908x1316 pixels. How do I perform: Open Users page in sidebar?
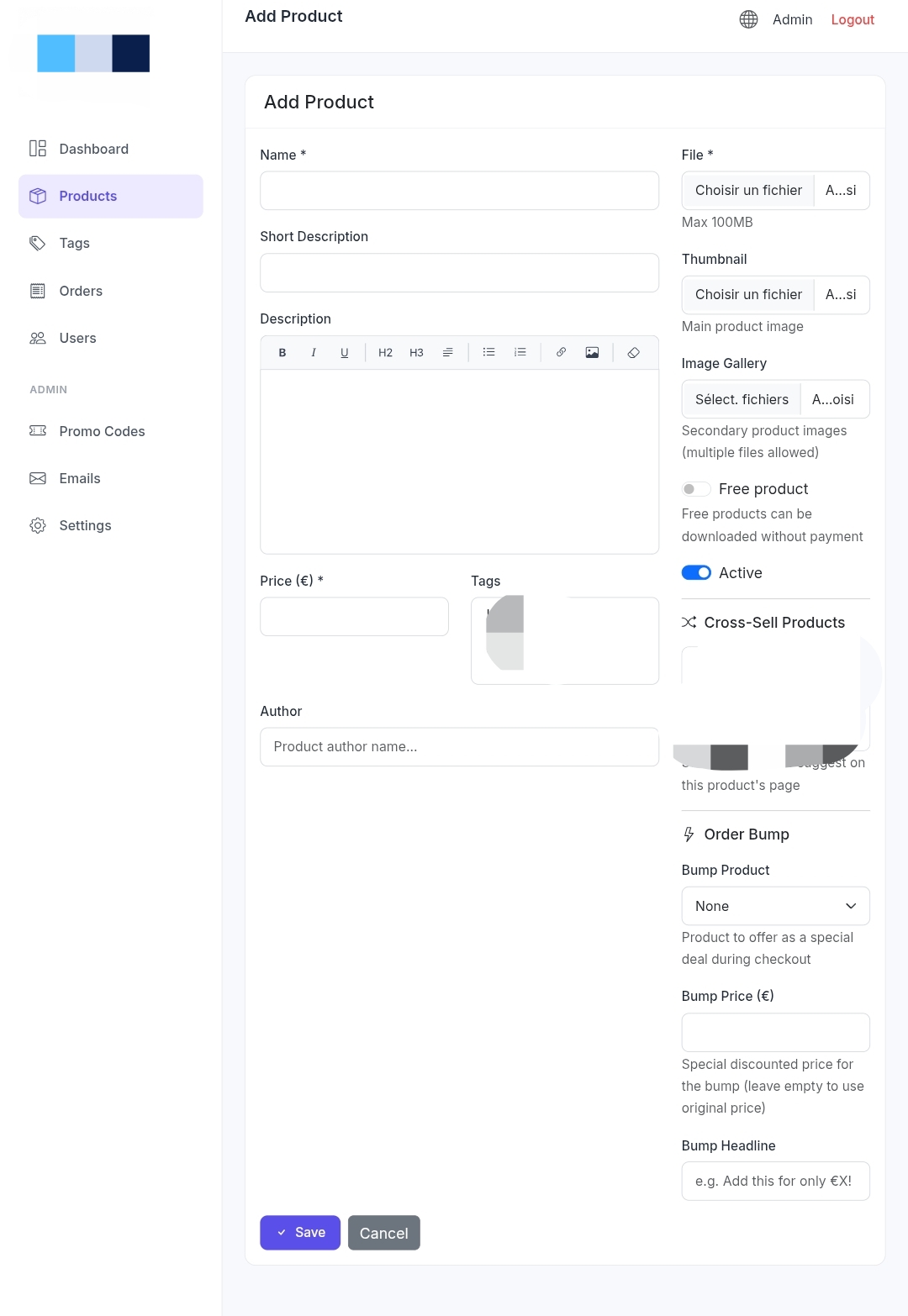111,338
